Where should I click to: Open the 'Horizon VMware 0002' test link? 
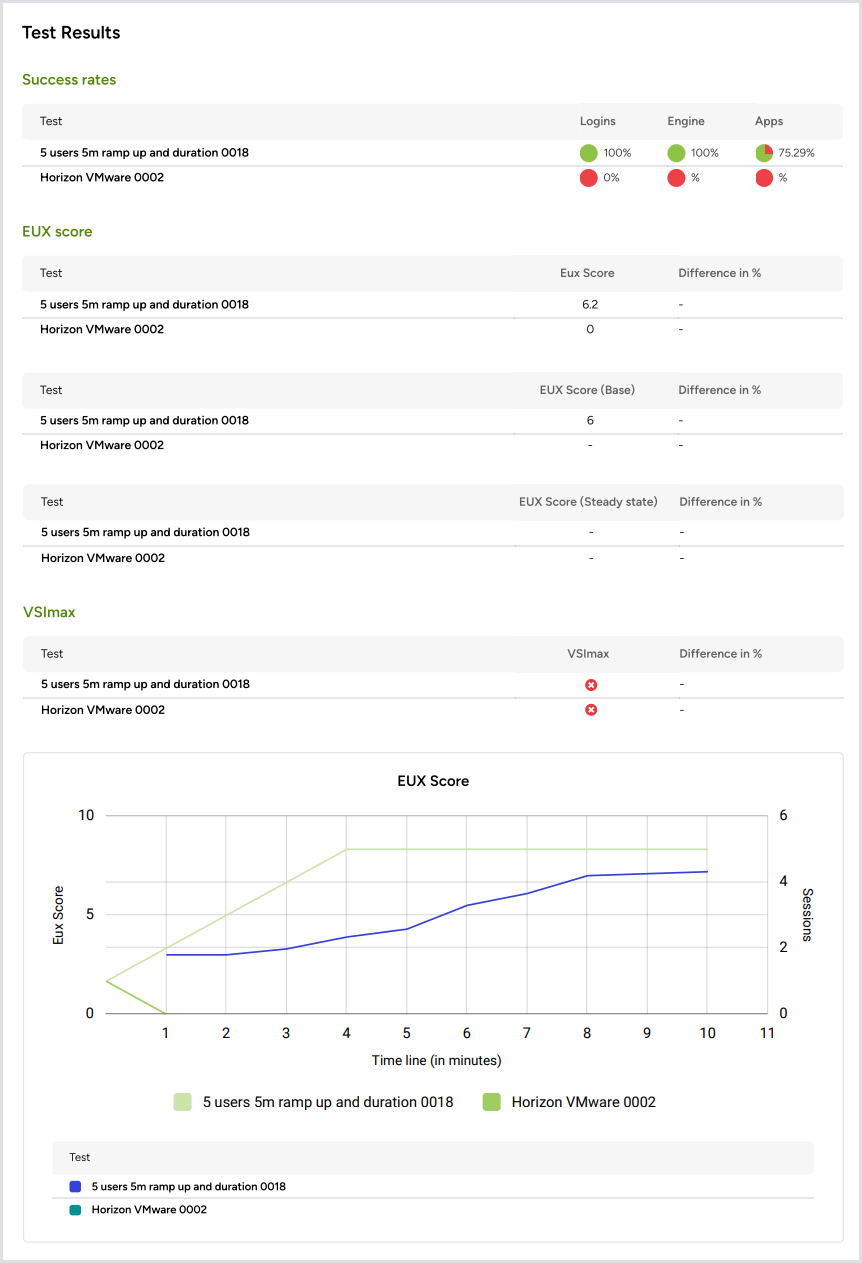104,177
